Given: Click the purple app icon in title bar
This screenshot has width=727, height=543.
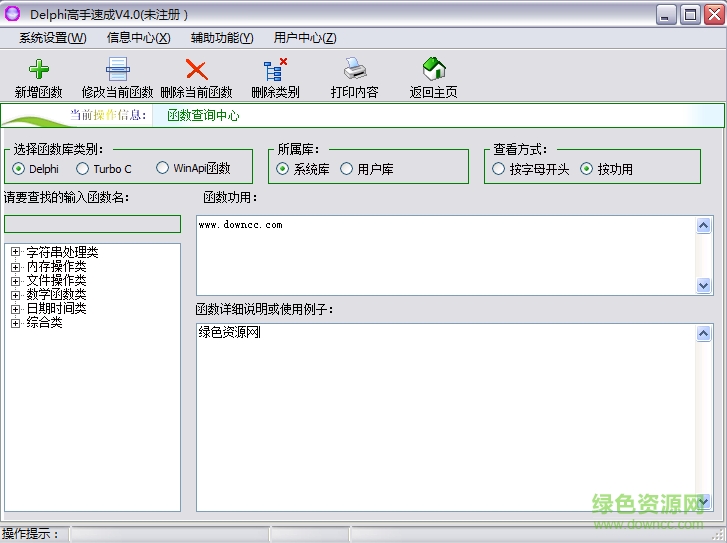Looking at the screenshot, I should [x=13, y=14].
